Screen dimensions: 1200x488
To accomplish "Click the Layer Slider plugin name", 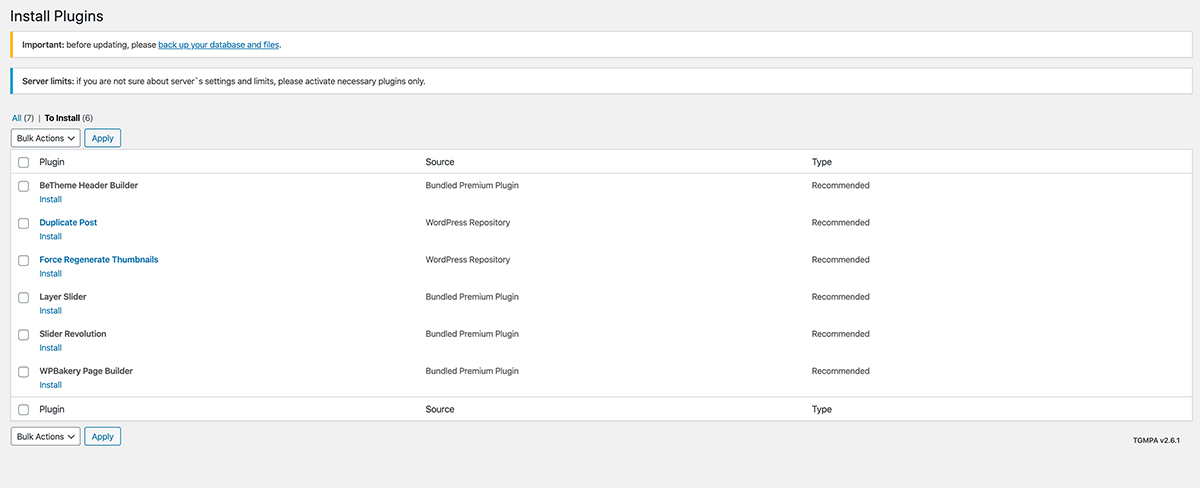I will pyautogui.click(x=63, y=297).
